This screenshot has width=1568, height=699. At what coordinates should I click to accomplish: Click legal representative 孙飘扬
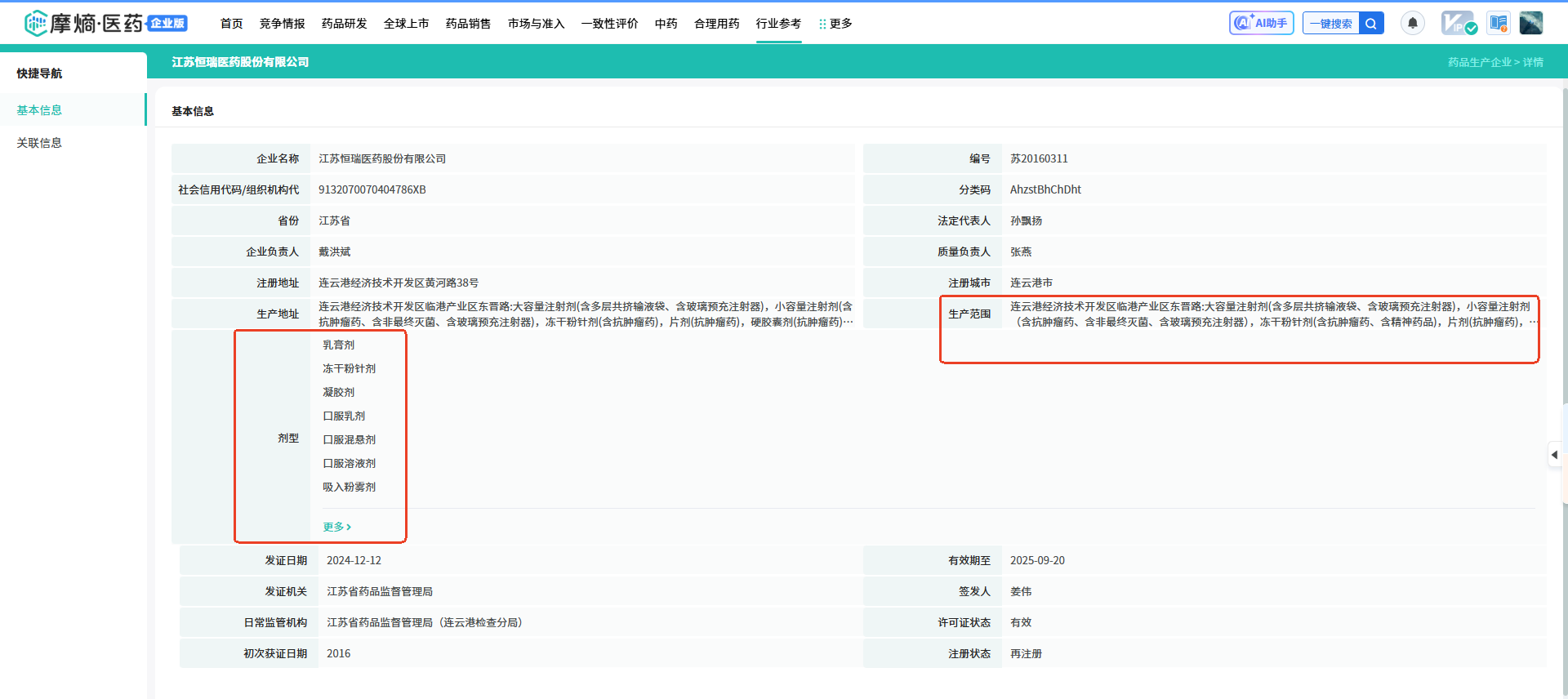(1026, 220)
